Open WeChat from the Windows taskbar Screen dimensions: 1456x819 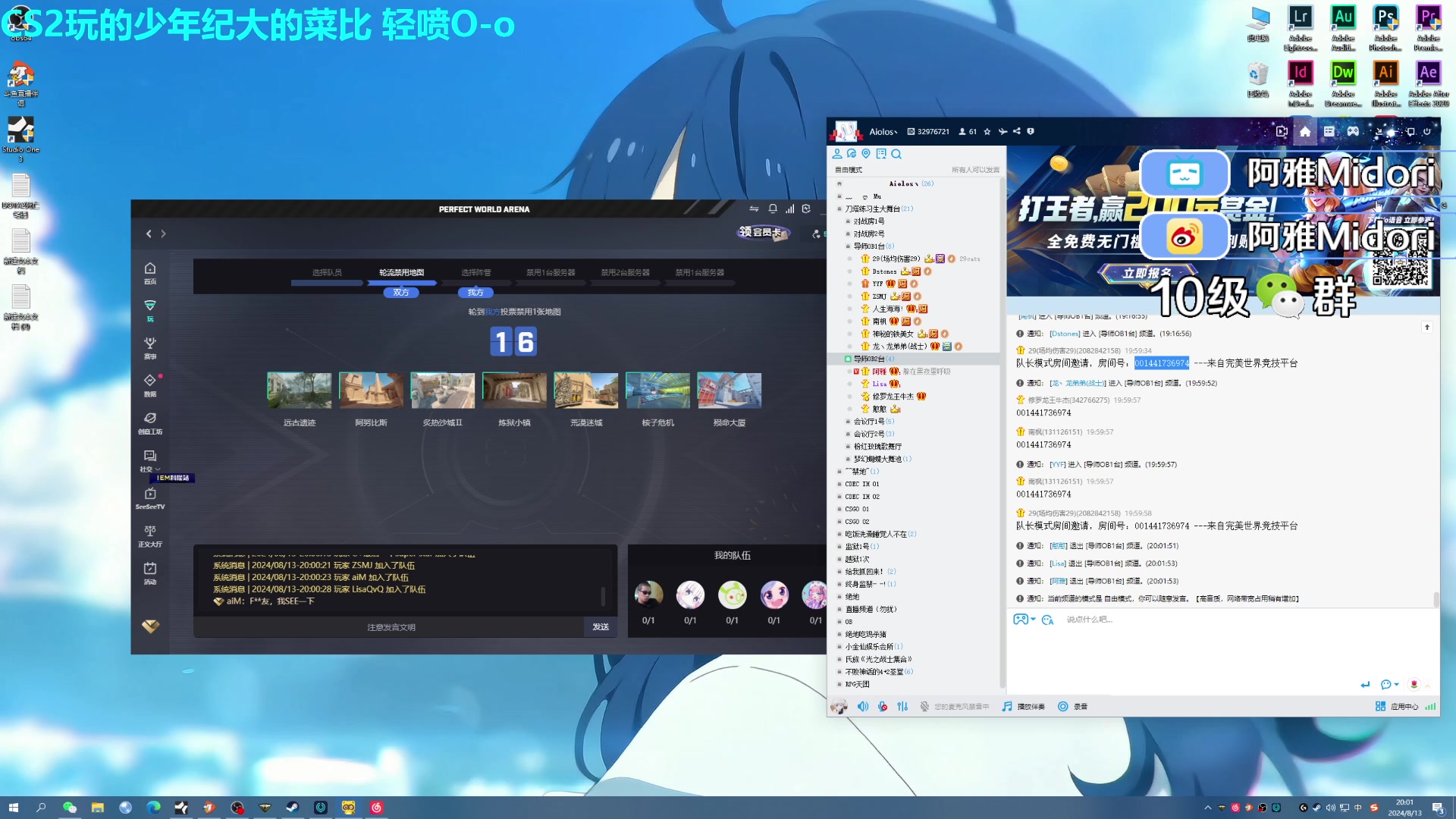pos(70,808)
